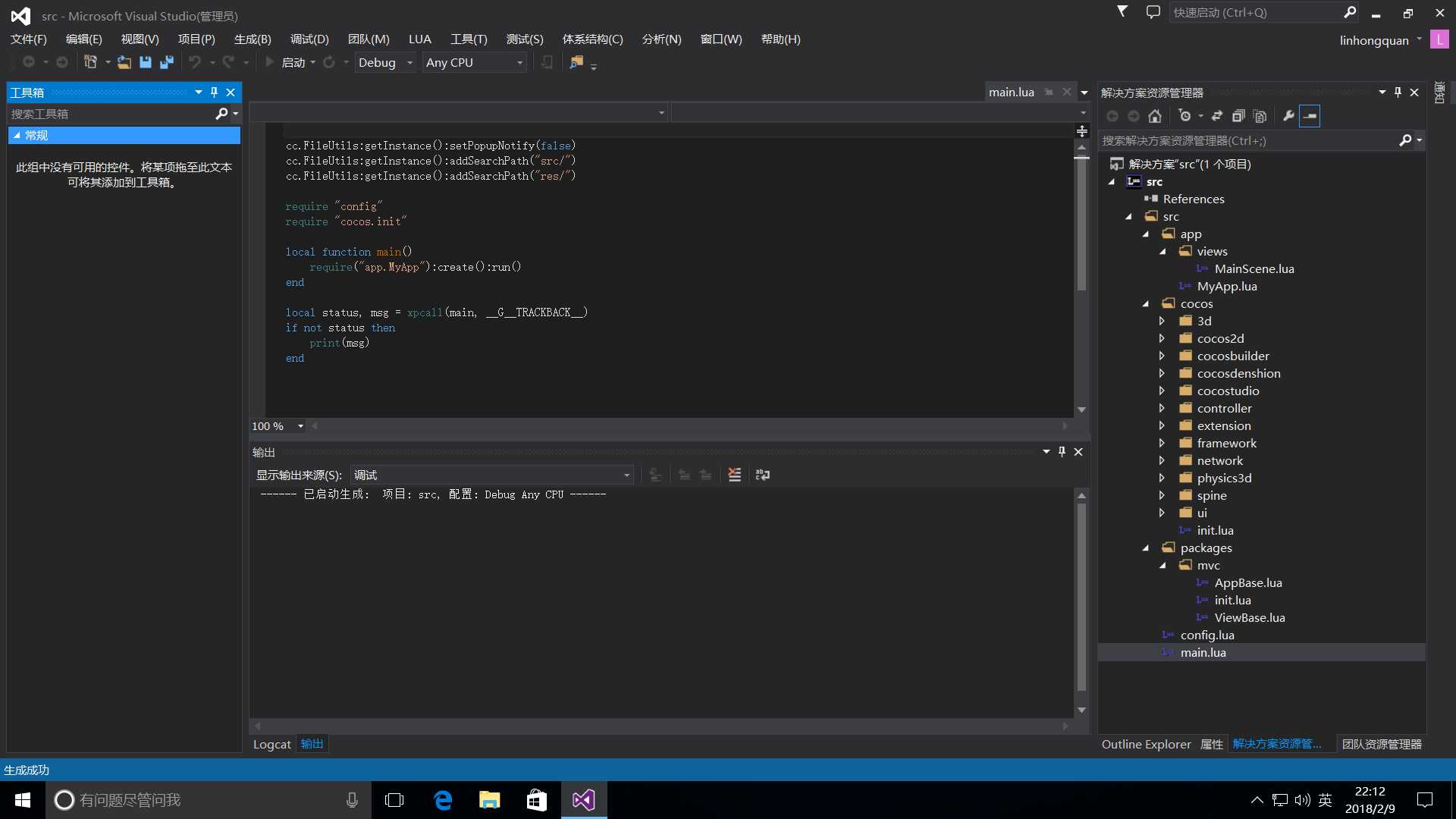Collapse the packages folder
The height and width of the screenshot is (819, 1456).
(1146, 548)
